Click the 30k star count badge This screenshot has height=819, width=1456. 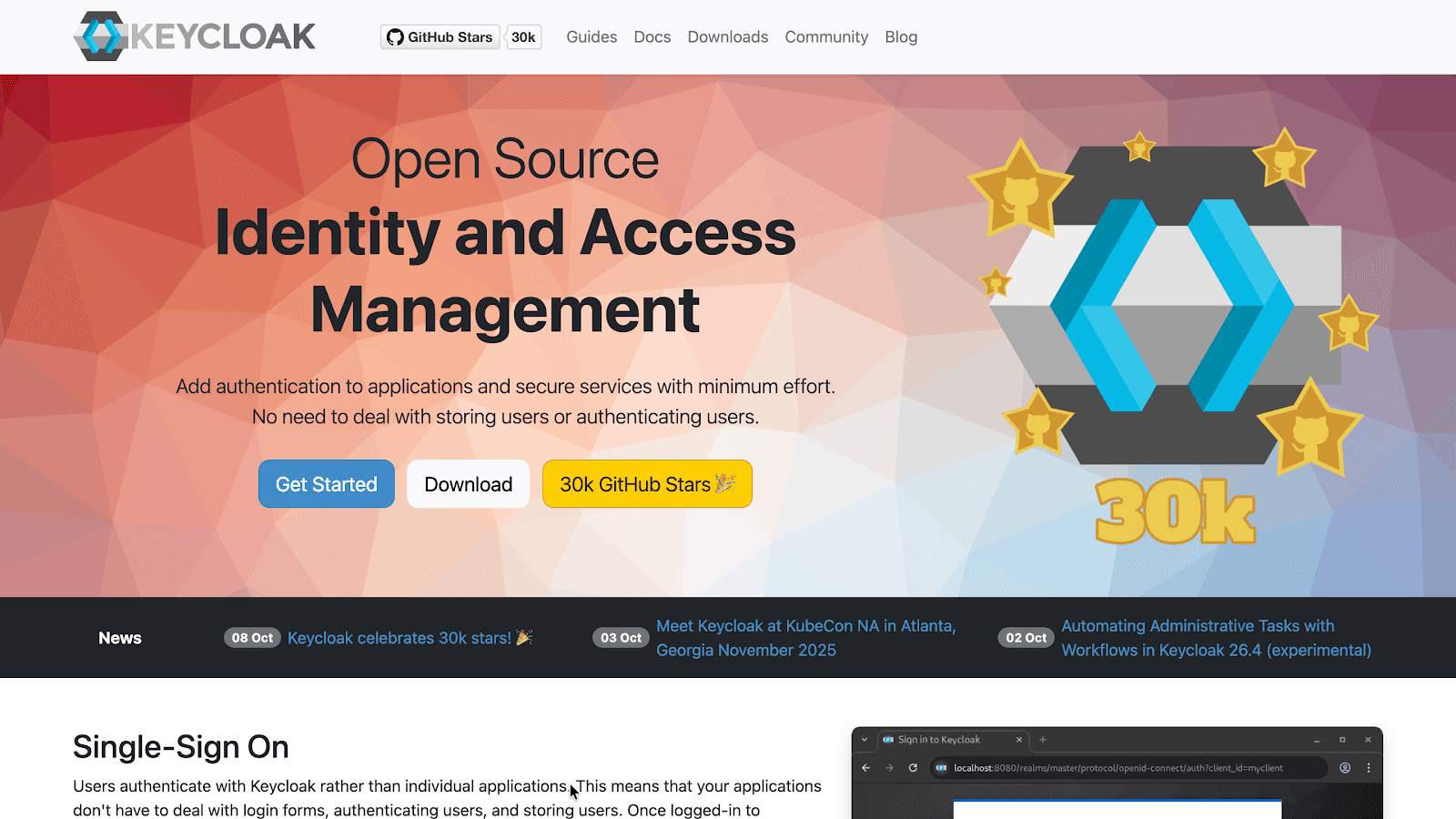pyautogui.click(x=523, y=37)
